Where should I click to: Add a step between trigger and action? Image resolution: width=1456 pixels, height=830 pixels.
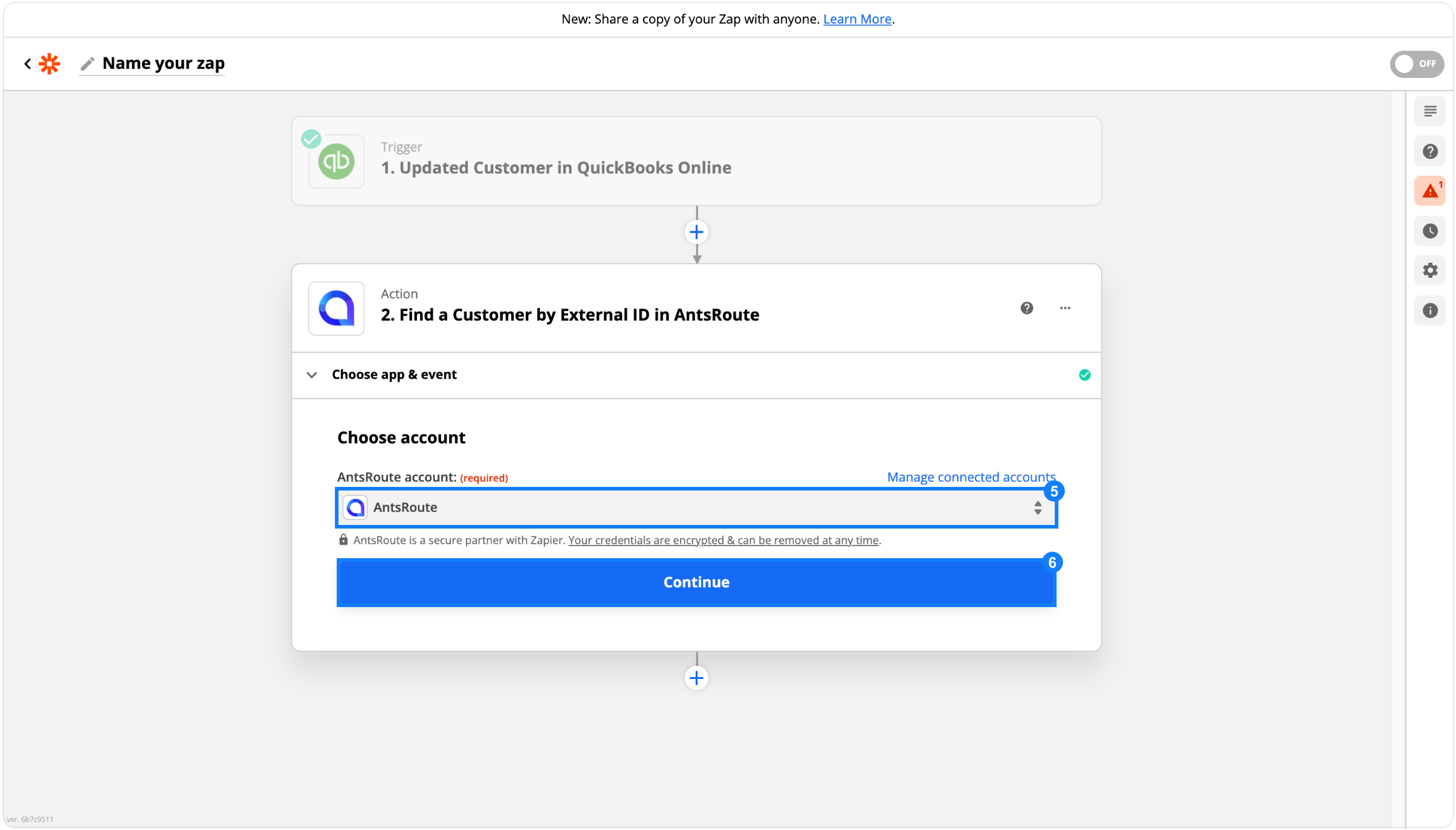(696, 232)
